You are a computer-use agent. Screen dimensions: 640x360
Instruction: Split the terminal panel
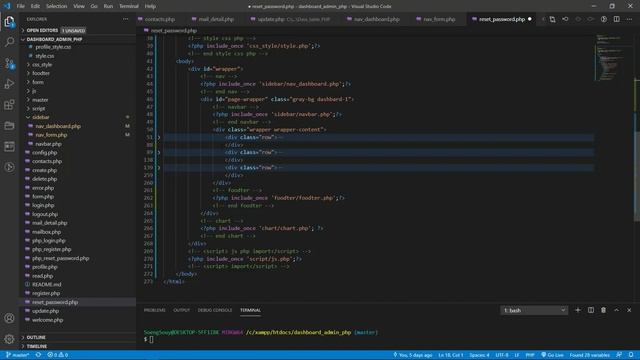[591, 310]
